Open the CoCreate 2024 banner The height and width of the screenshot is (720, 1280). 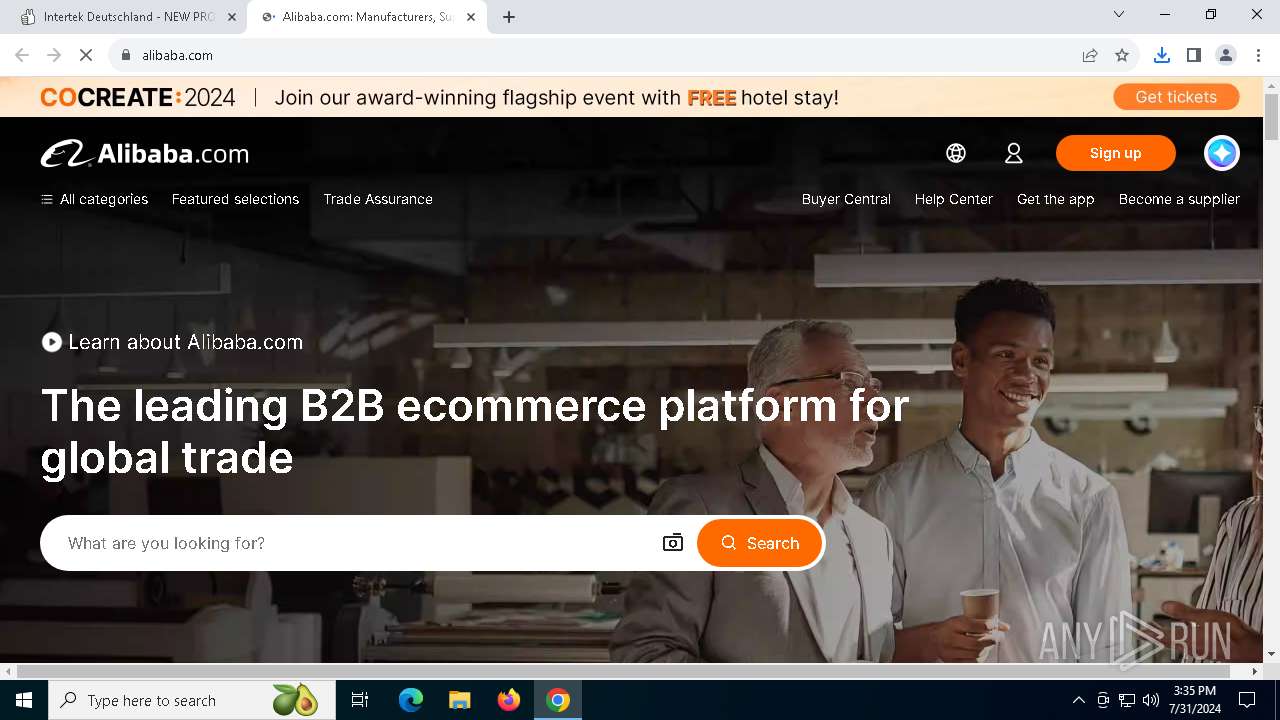pos(632,97)
